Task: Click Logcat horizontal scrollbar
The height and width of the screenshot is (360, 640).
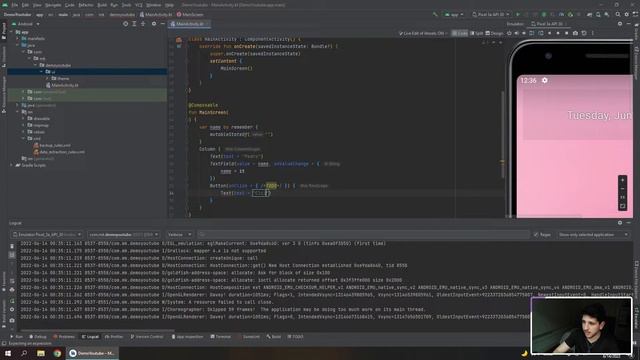Action: point(98,330)
